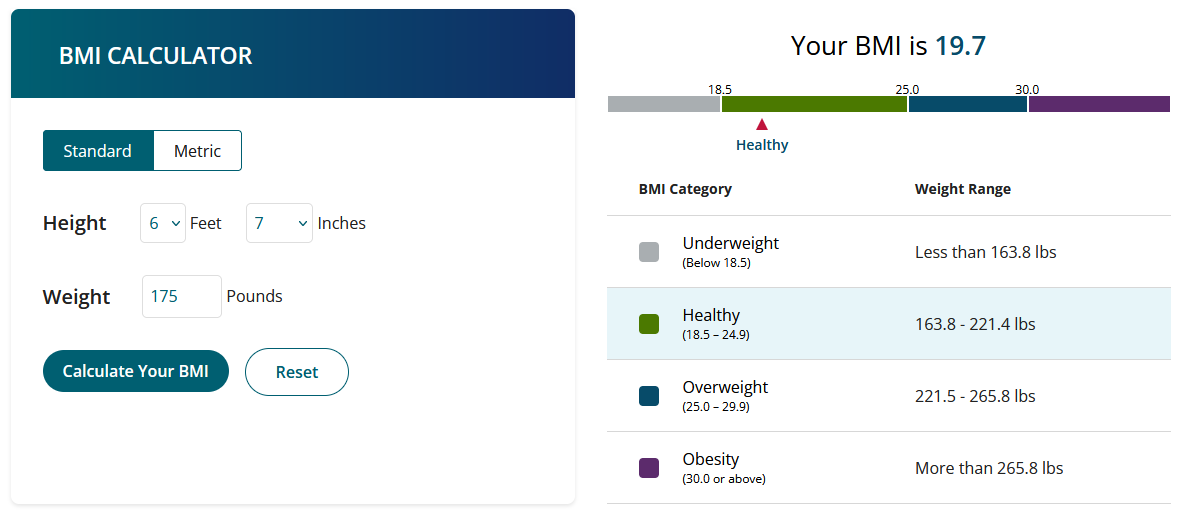Screen dimensions: 1204x527
Task: Click the blue overweight segment of BMI bar
Action: (968, 104)
